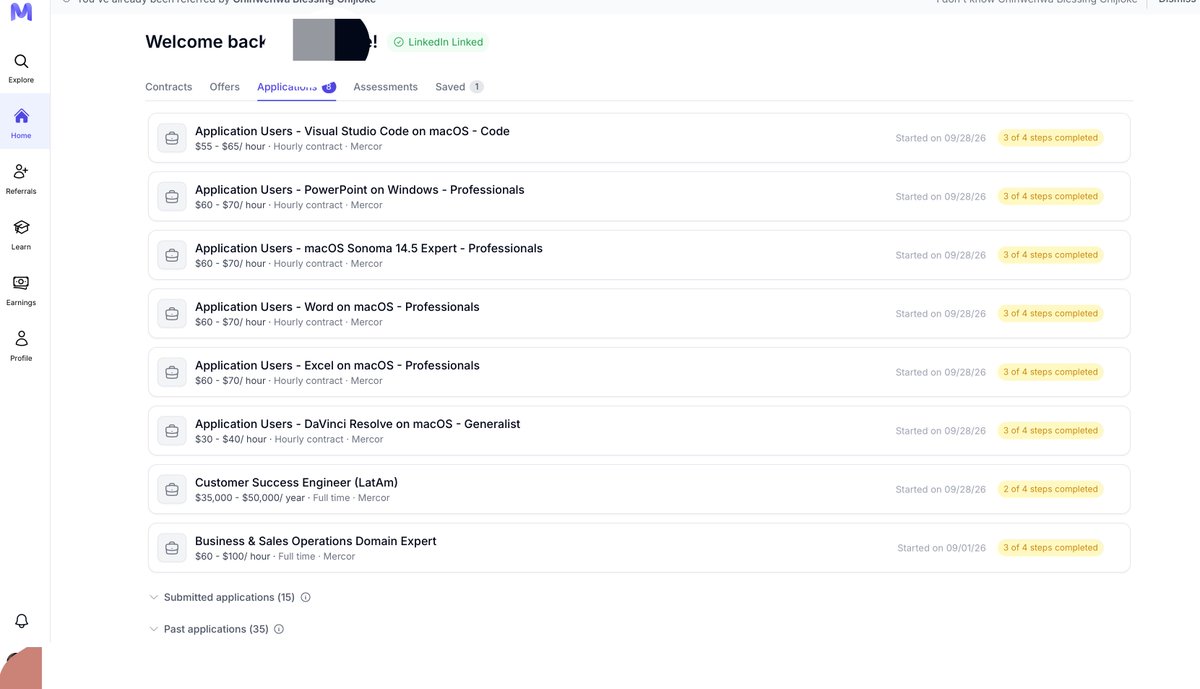This screenshot has height=689, width=1200.
Task: Click '$55 - $65/ hour' rate text
Action: [230, 146]
